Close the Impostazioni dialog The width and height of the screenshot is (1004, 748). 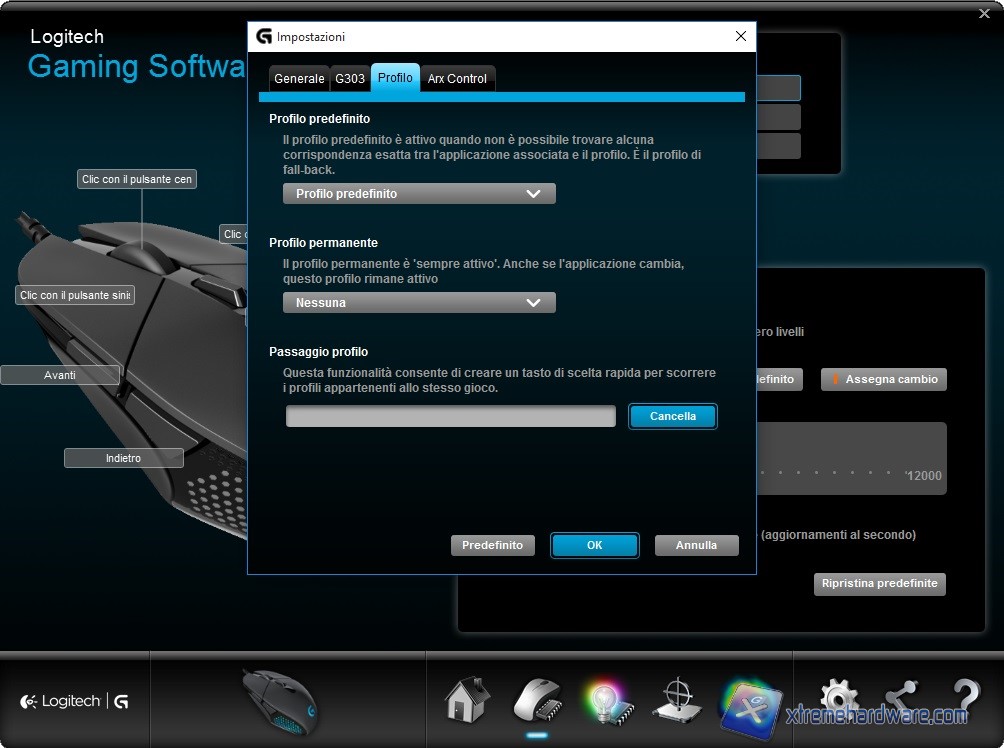740,37
